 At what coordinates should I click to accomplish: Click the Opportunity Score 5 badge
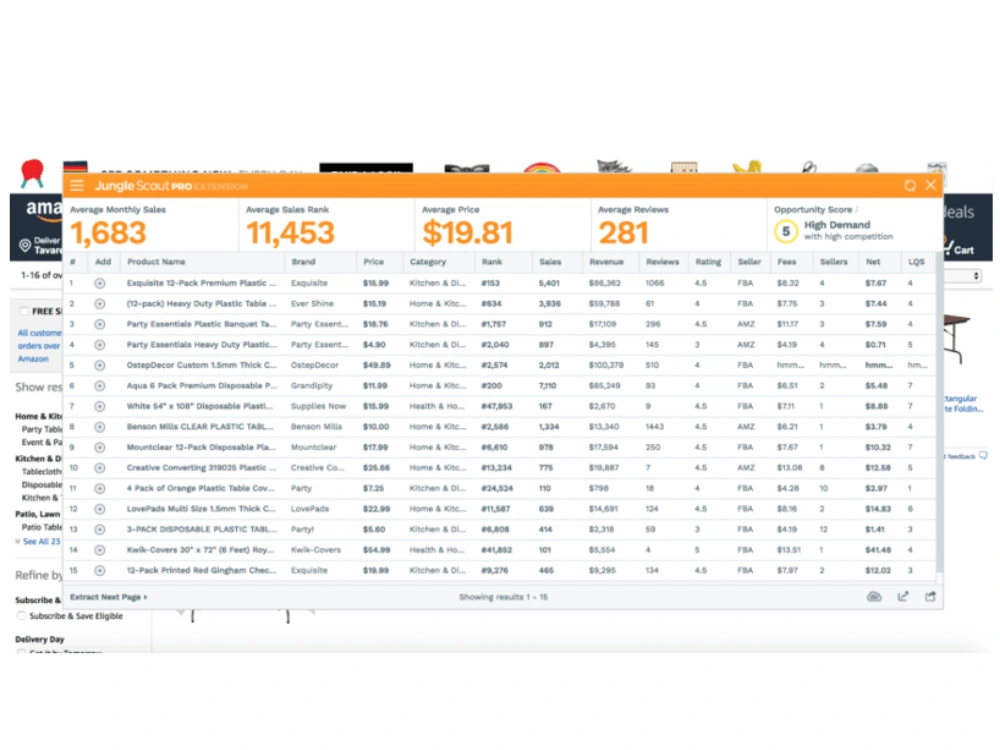[x=786, y=232]
